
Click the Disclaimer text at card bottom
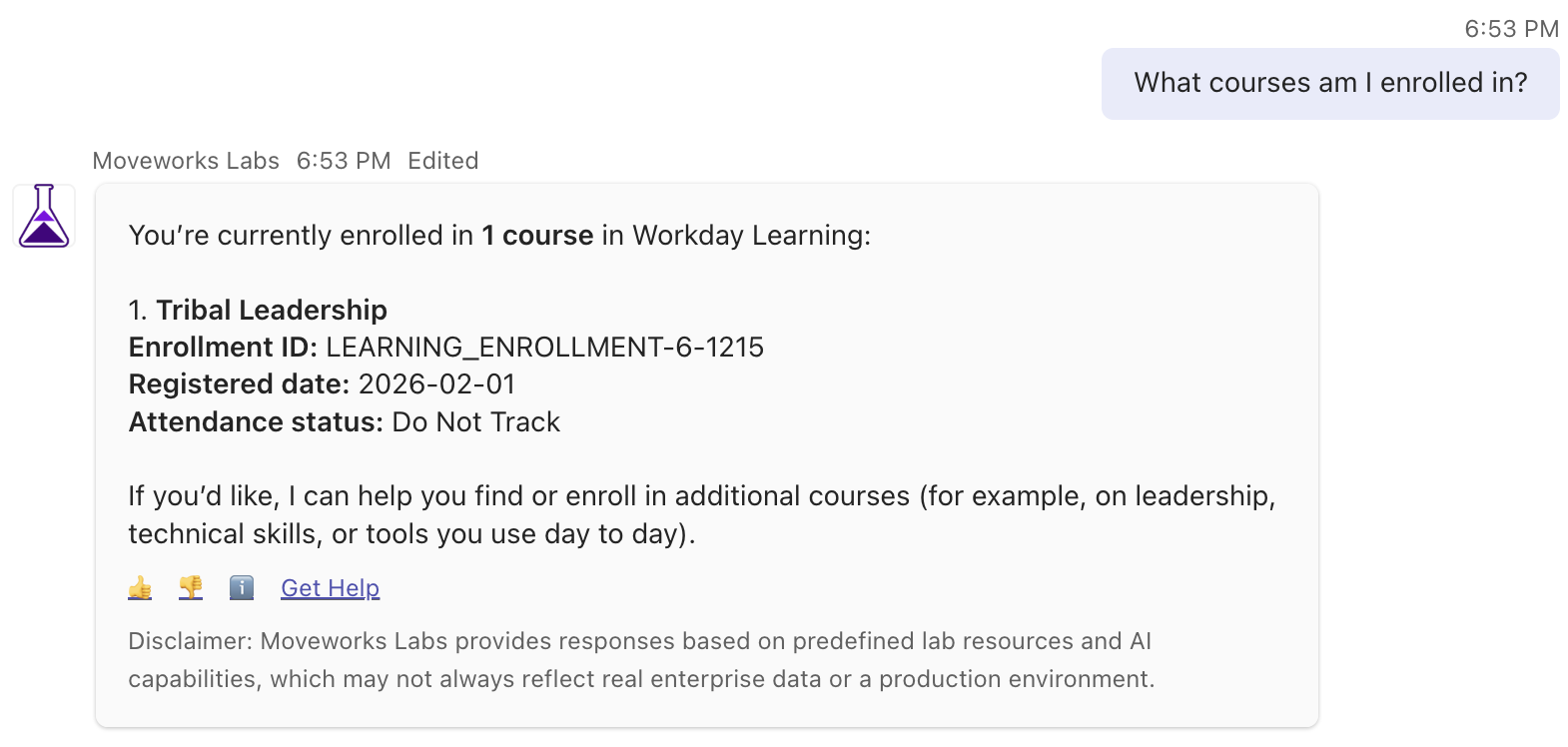tap(640, 660)
